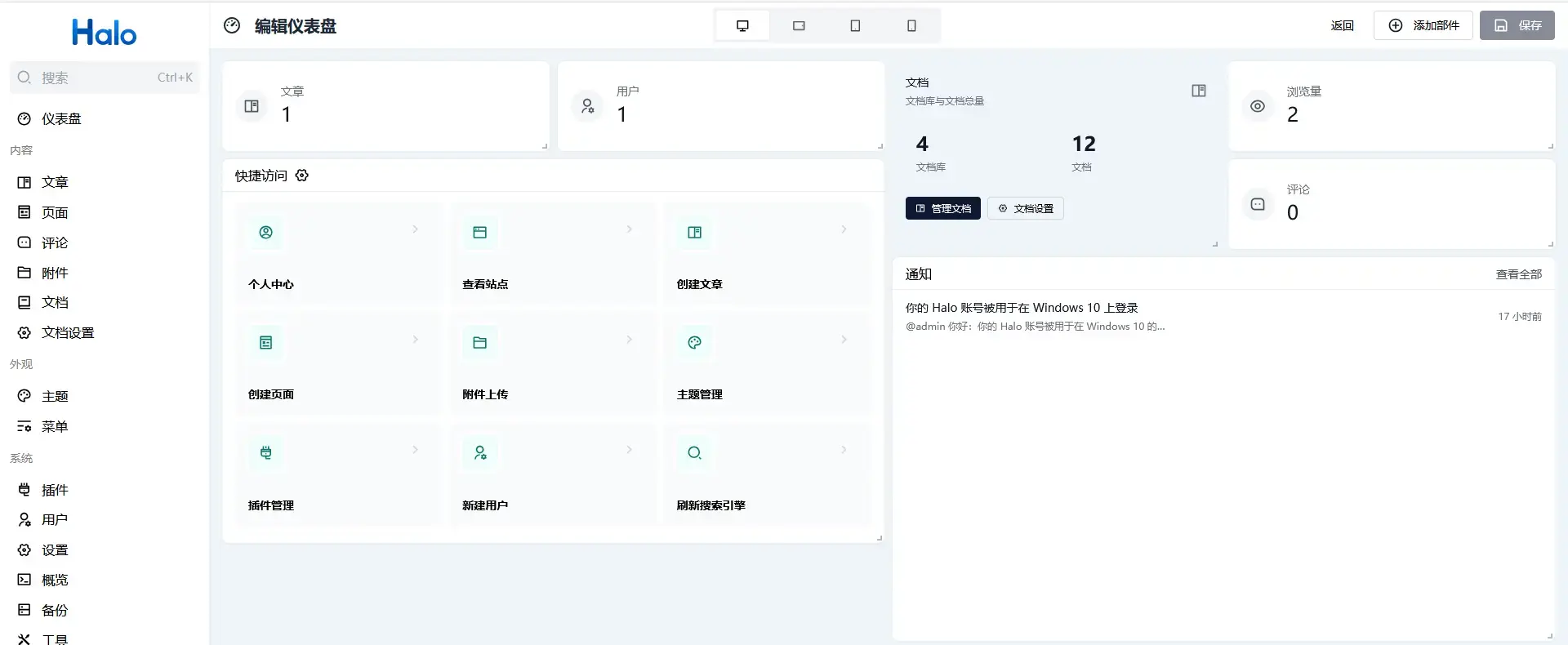Open 快捷访问 settings gear
The width and height of the screenshot is (1568, 645).
point(302,176)
